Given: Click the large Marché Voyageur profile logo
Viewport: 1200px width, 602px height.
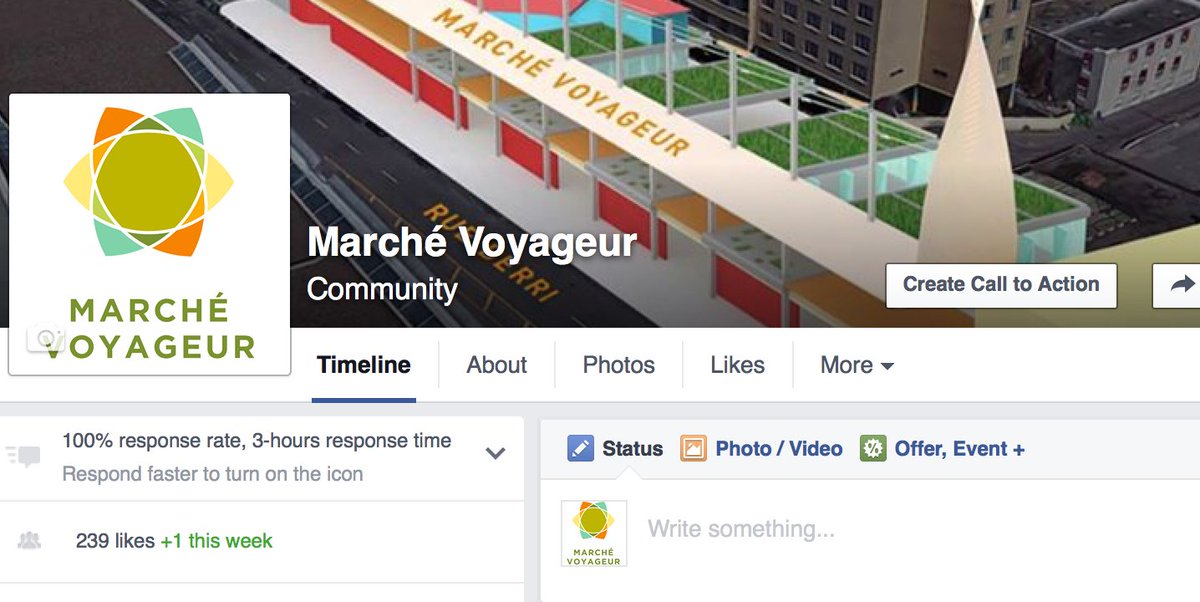Looking at the screenshot, I should 149,234.
